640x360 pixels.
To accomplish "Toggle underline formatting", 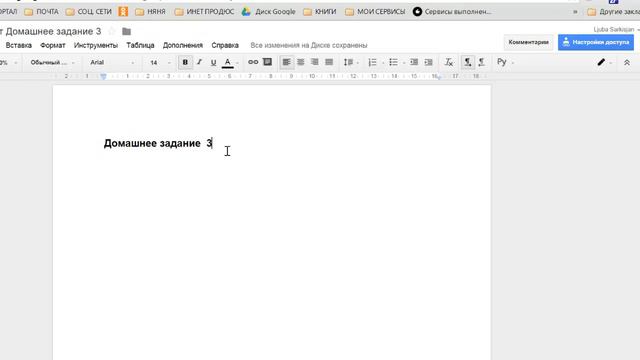I will coord(213,62).
